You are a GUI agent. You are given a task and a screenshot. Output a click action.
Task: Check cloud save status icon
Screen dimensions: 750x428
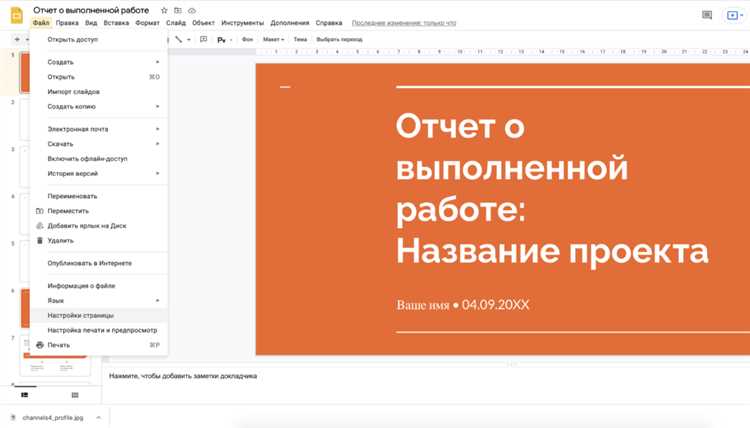(192, 10)
